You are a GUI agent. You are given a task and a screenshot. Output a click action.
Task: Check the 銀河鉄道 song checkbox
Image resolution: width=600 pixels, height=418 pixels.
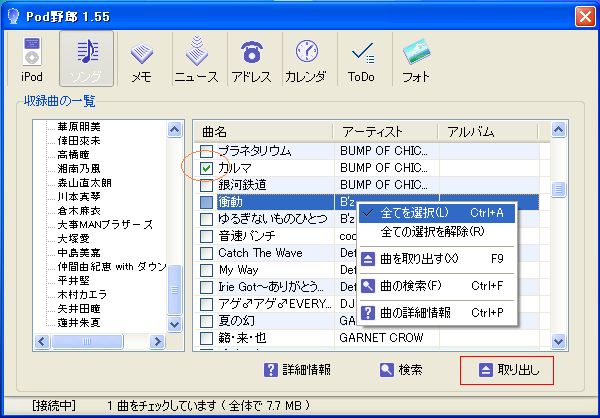pos(207,185)
